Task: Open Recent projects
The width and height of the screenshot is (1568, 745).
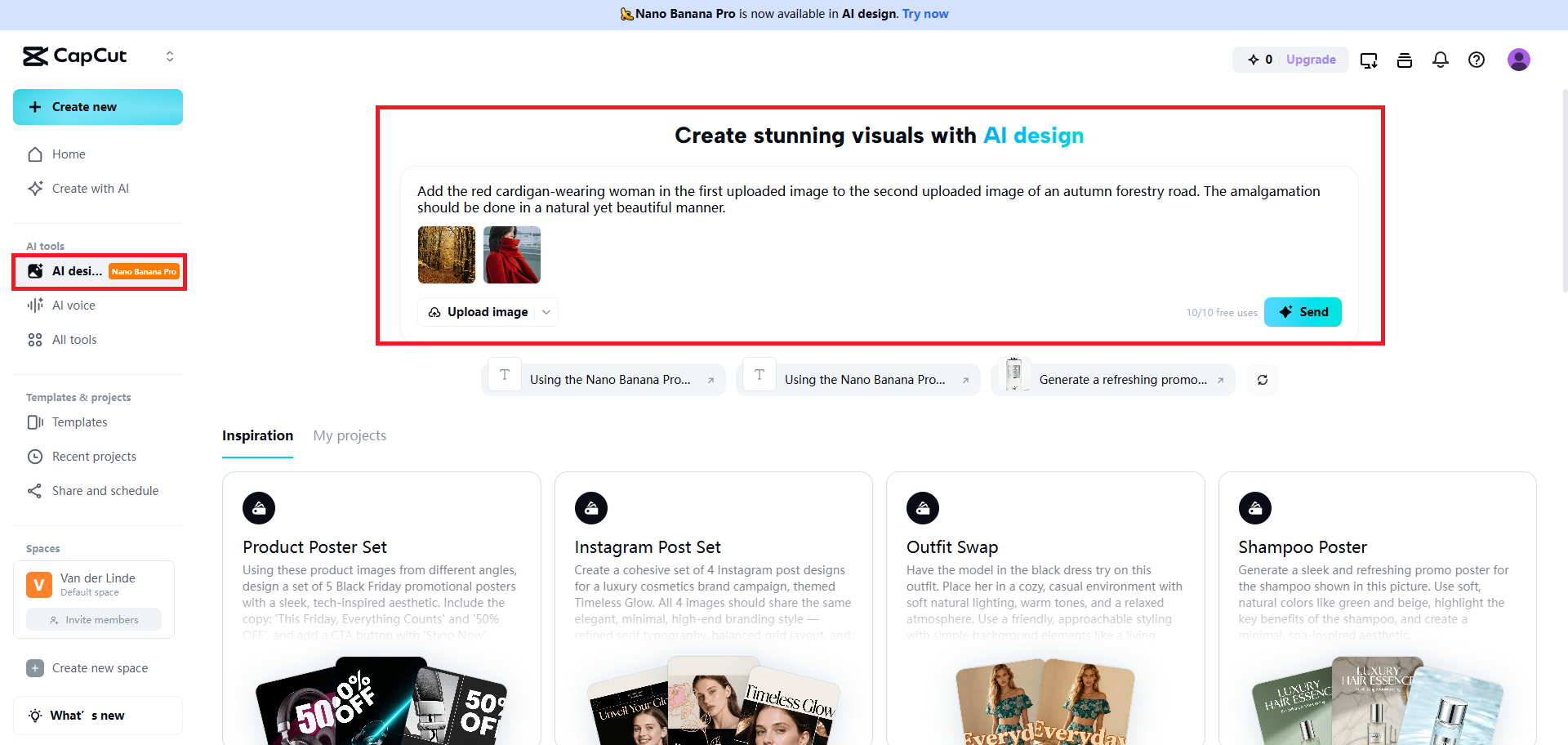Action: point(98,457)
